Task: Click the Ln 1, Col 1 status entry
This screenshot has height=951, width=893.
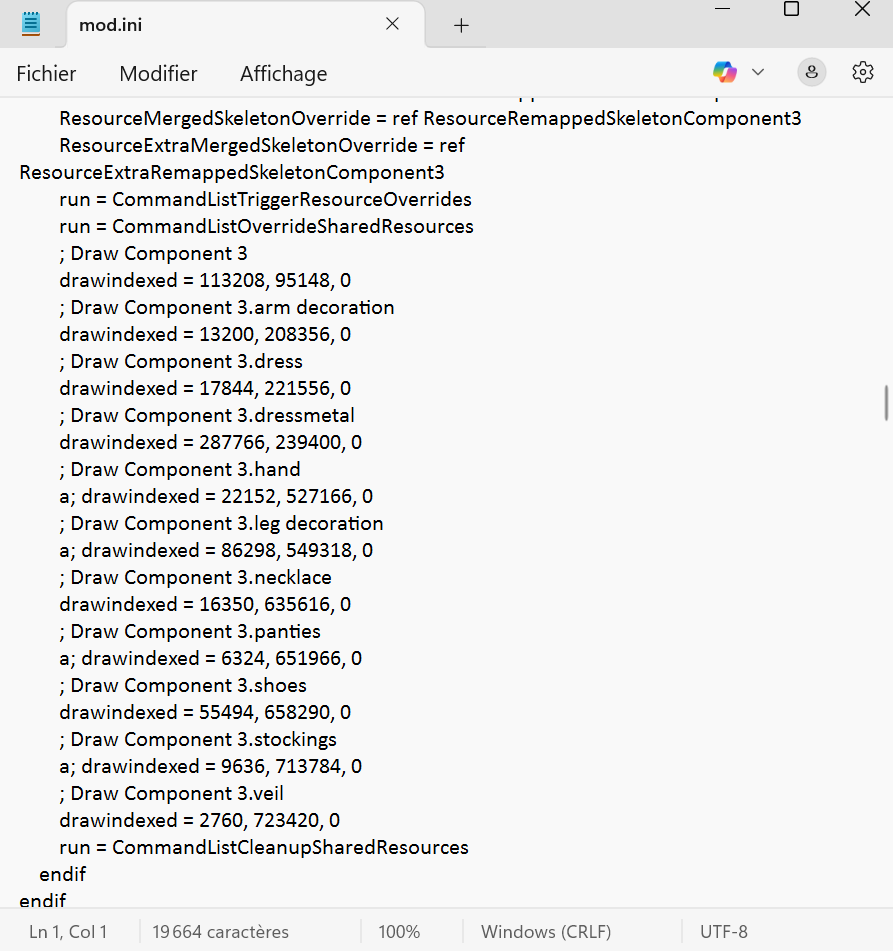Action: 68,932
